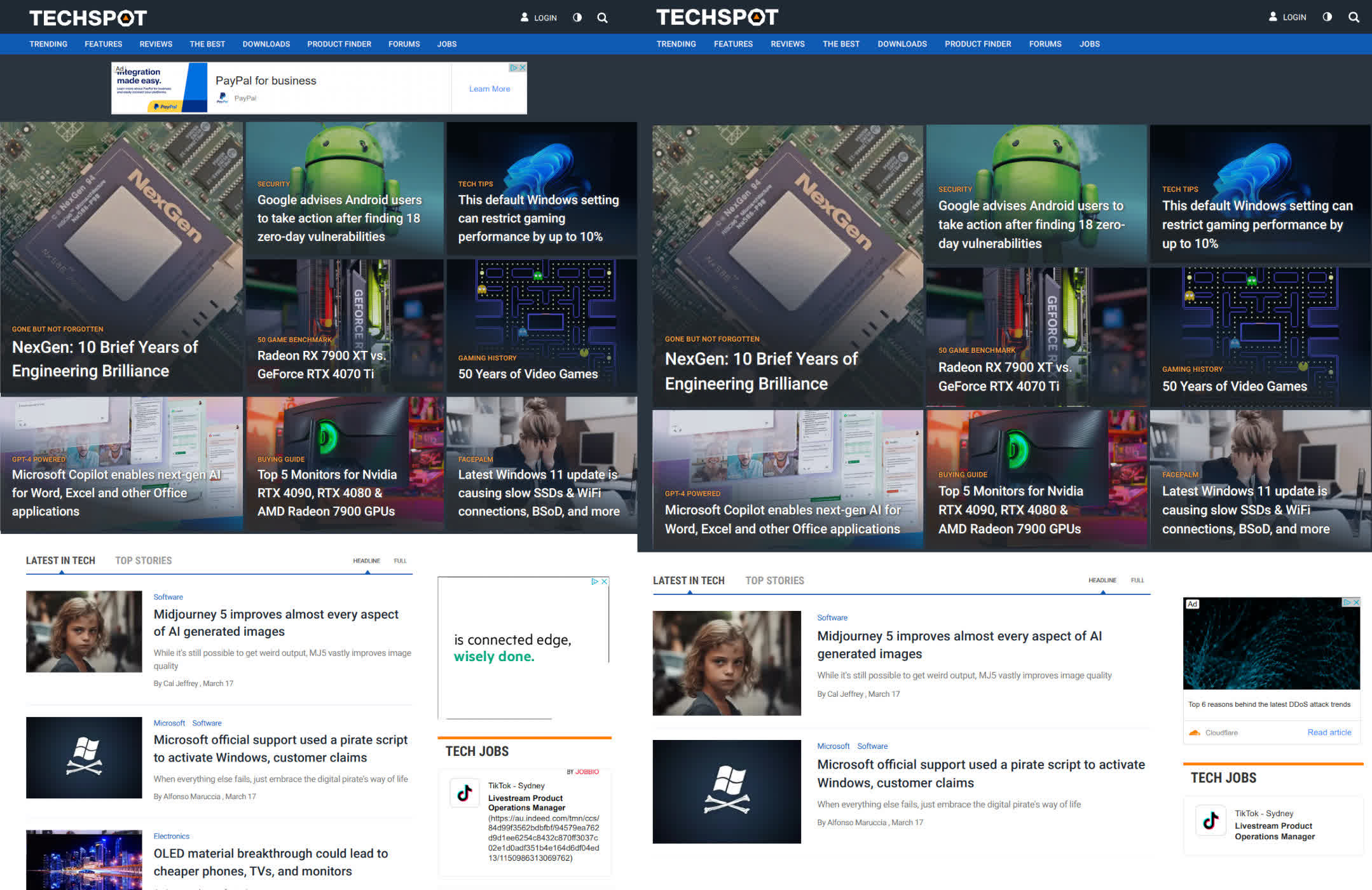Open the NexGen article tile in the right page
Screen dimensions: 1372x890
coord(788,266)
